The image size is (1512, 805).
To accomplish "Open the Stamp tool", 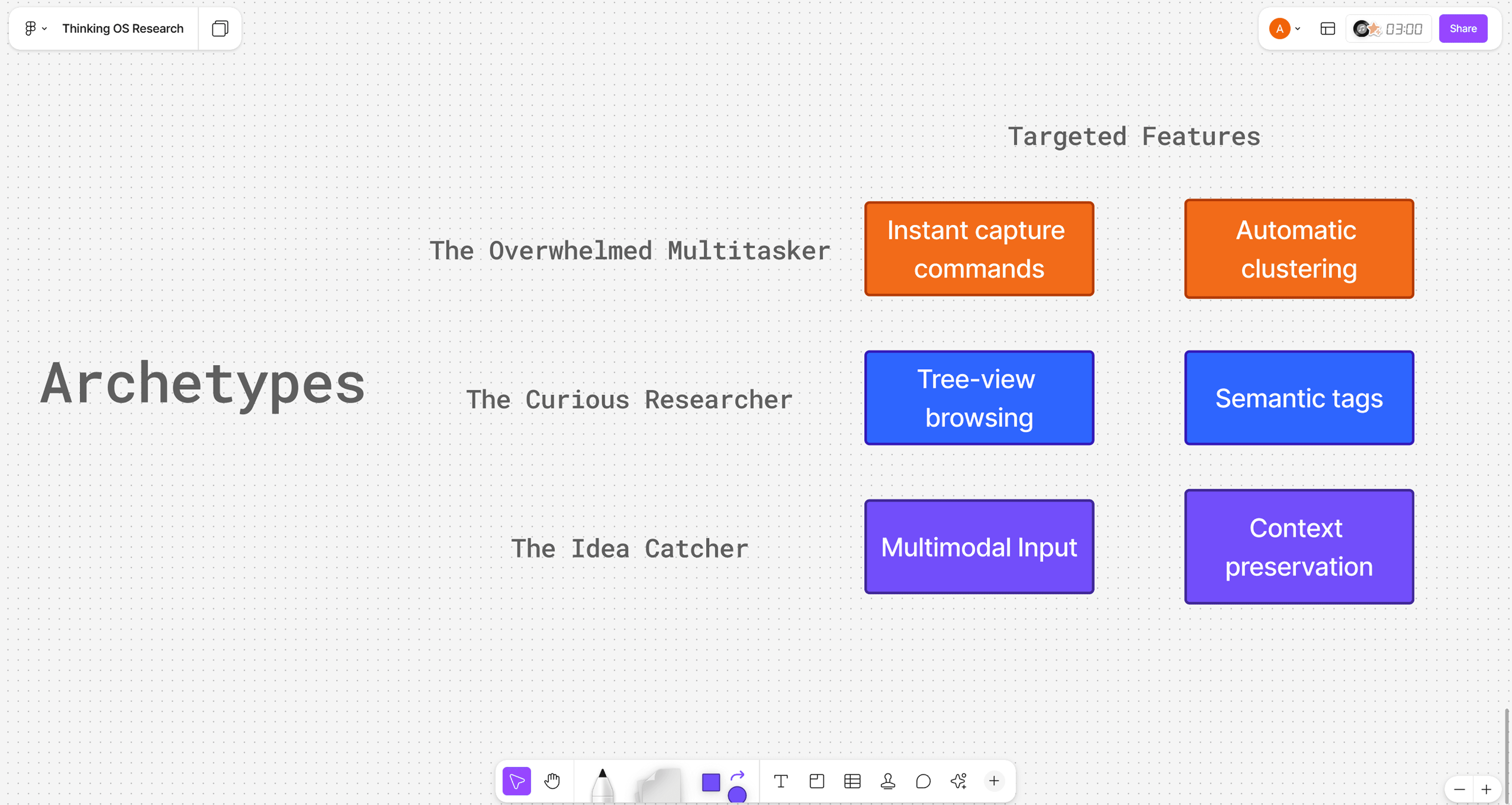I will (888, 781).
